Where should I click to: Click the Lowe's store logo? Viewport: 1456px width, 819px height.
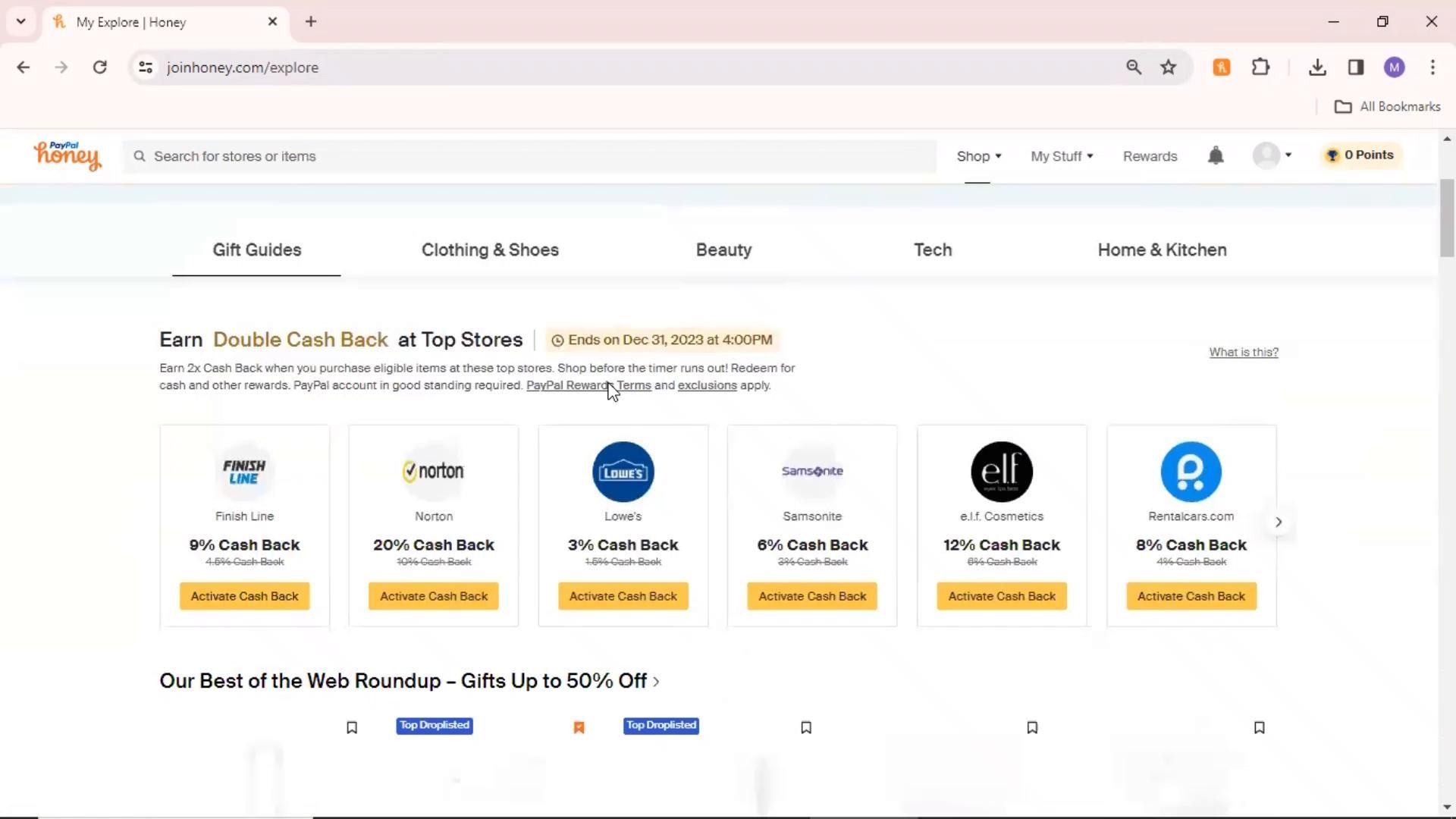pos(623,472)
